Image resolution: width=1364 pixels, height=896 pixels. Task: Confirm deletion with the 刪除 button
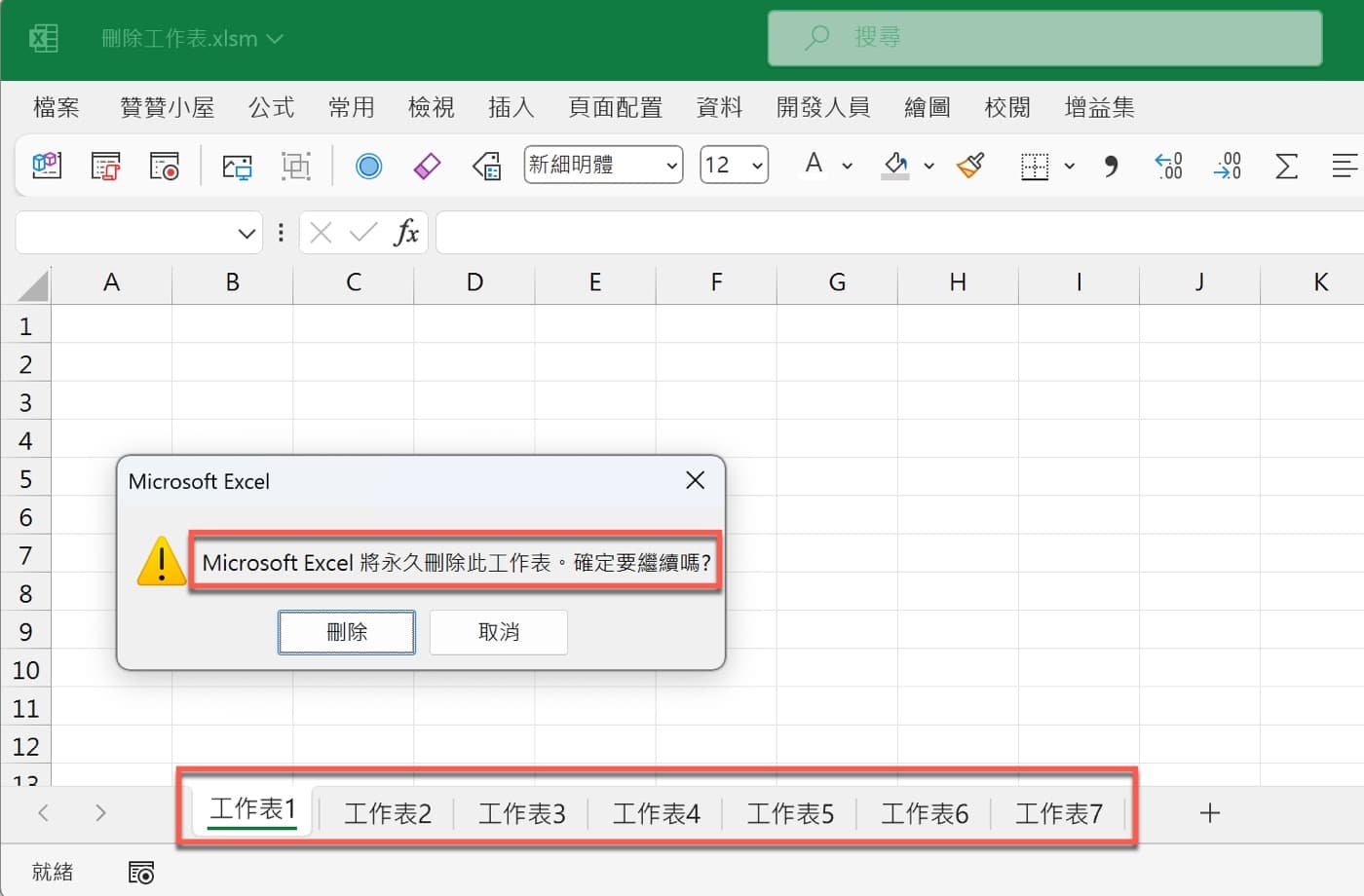[347, 632]
